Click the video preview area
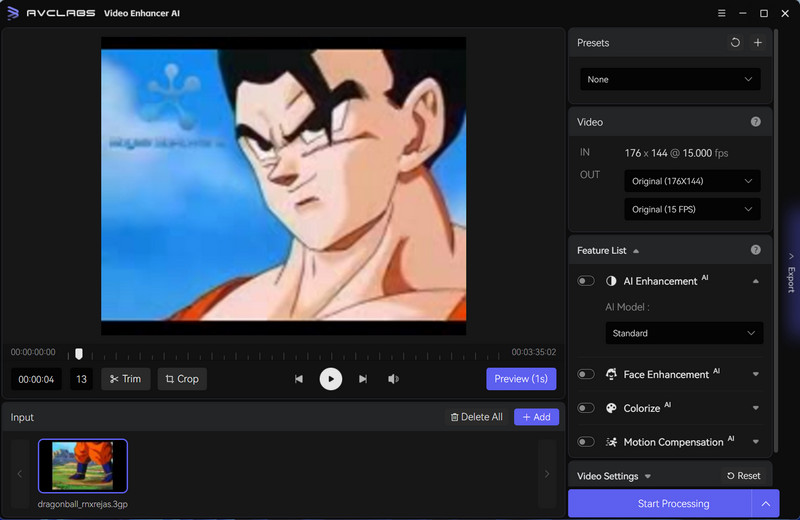This screenshot has height=520, width=800. pos(283,186)
